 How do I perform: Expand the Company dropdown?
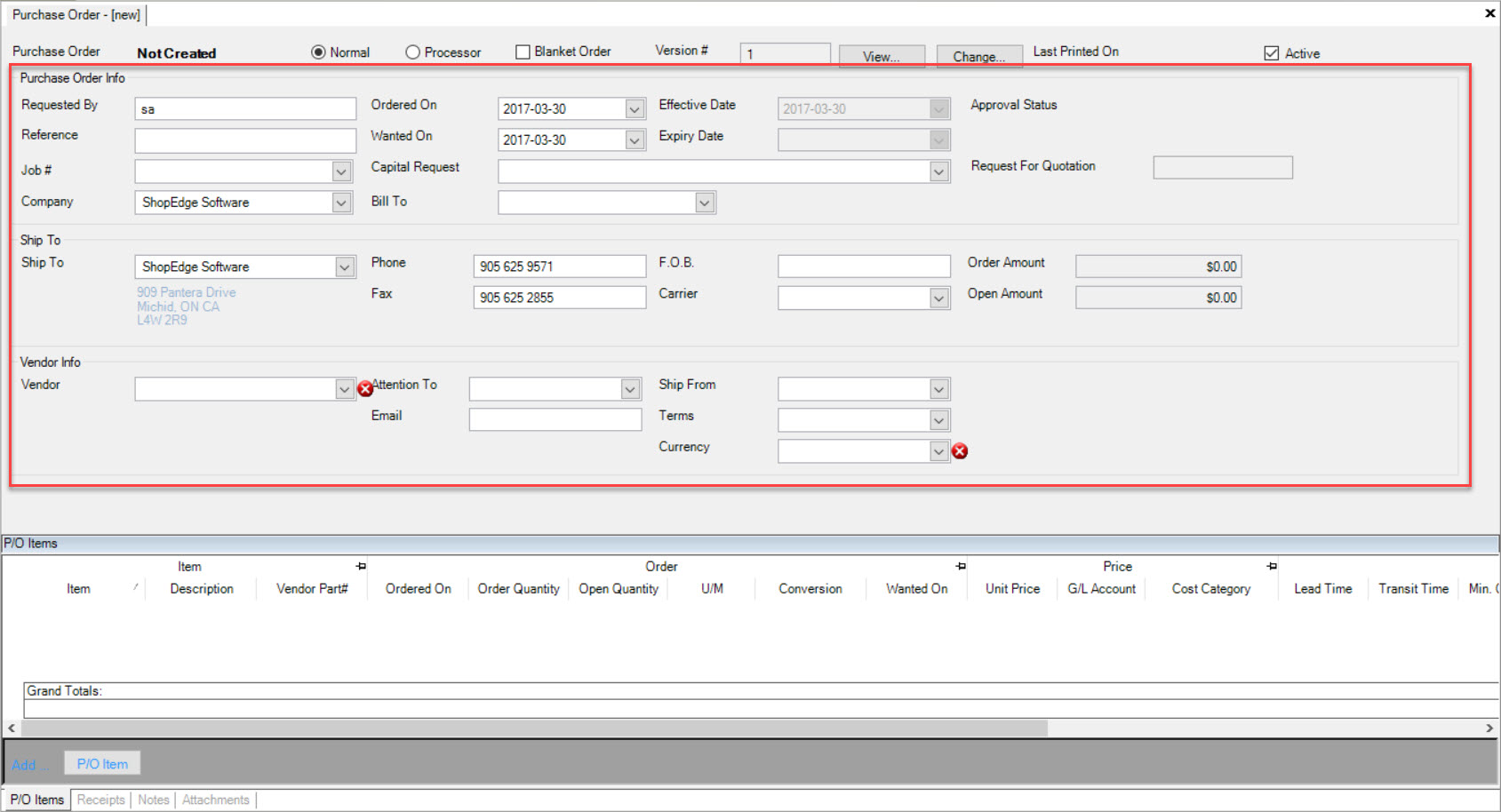click(341, 203)
